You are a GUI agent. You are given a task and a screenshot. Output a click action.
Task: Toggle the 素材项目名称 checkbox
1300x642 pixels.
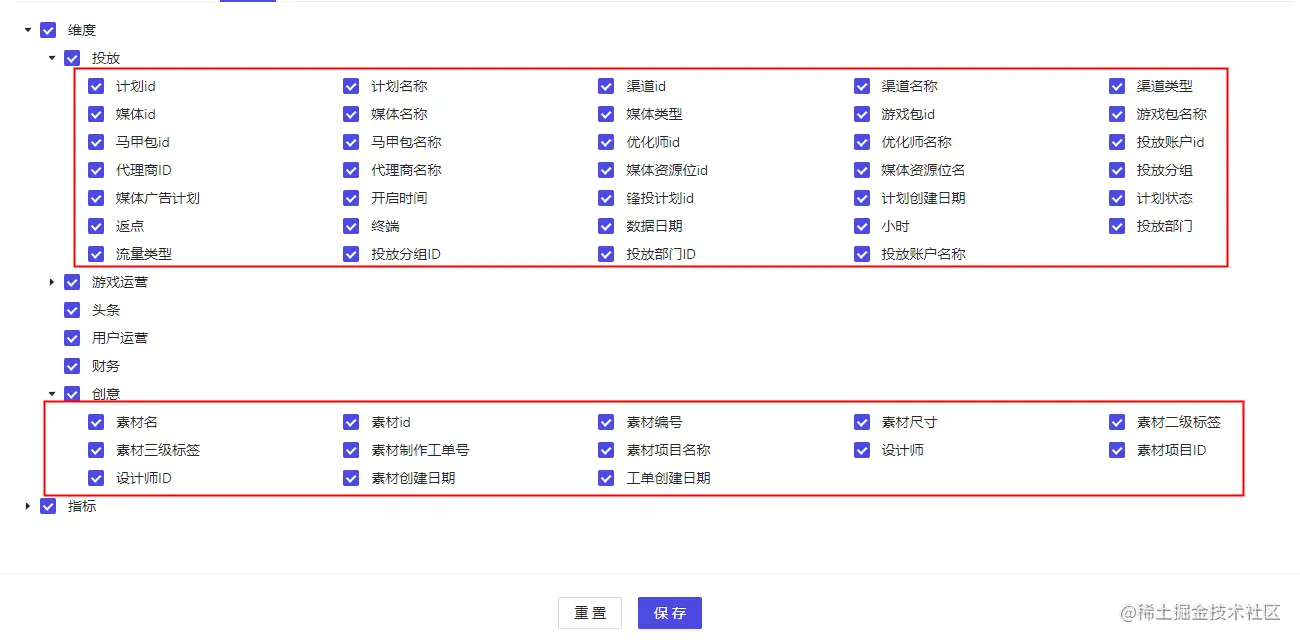(x=606, y=450)
